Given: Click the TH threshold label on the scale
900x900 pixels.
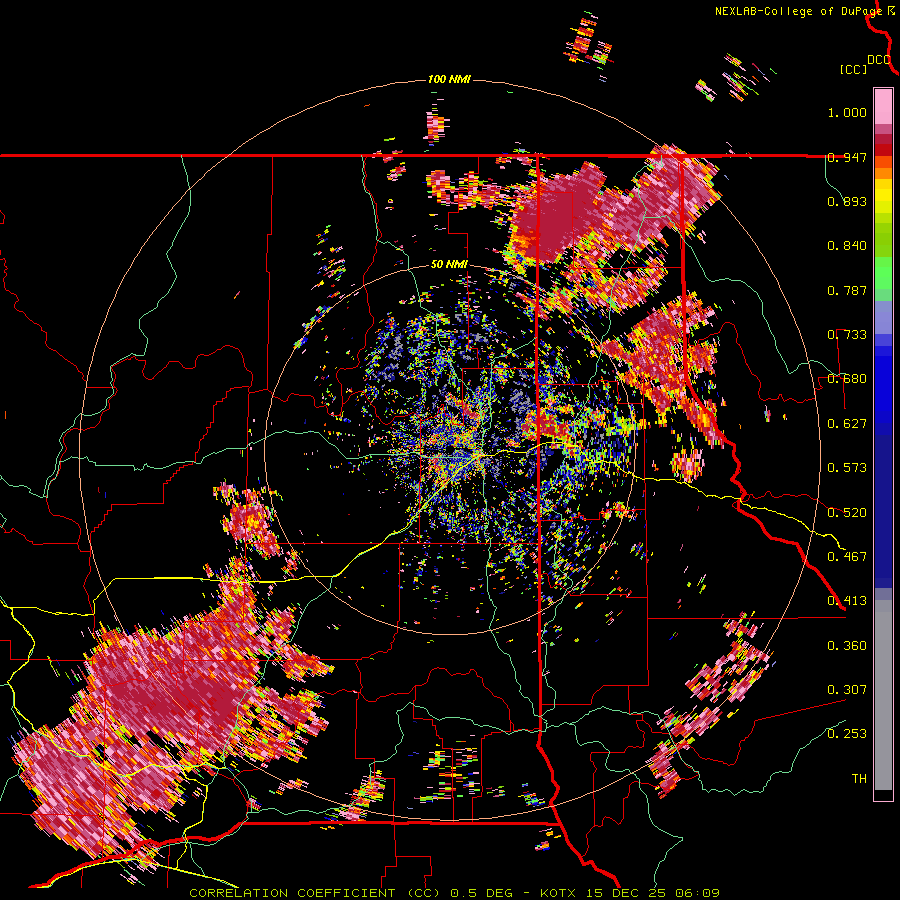Looking at the screenshot, I should point(859,779).
